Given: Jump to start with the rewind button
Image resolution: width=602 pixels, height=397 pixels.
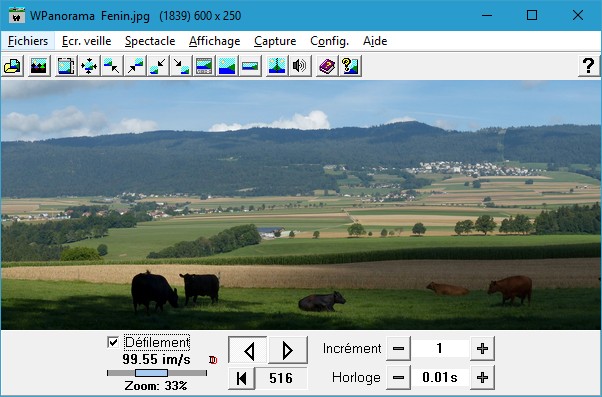Looking at the screenshot, I should pyautogui.click(x=241, y=378).
